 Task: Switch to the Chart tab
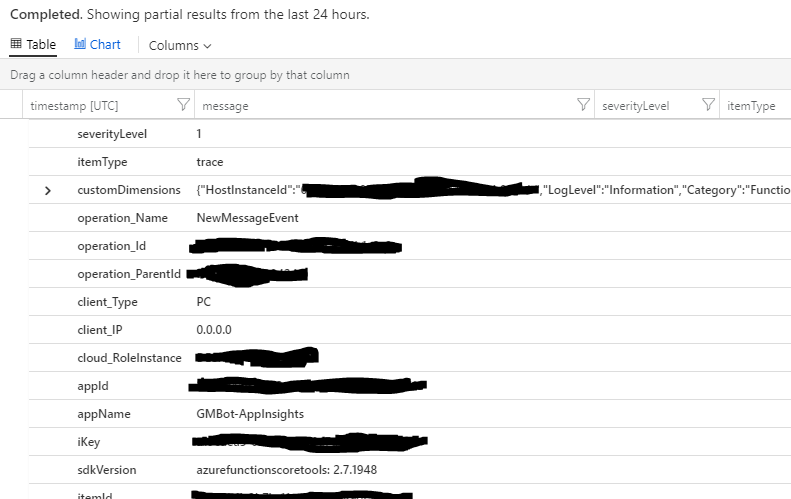(97, 44)
